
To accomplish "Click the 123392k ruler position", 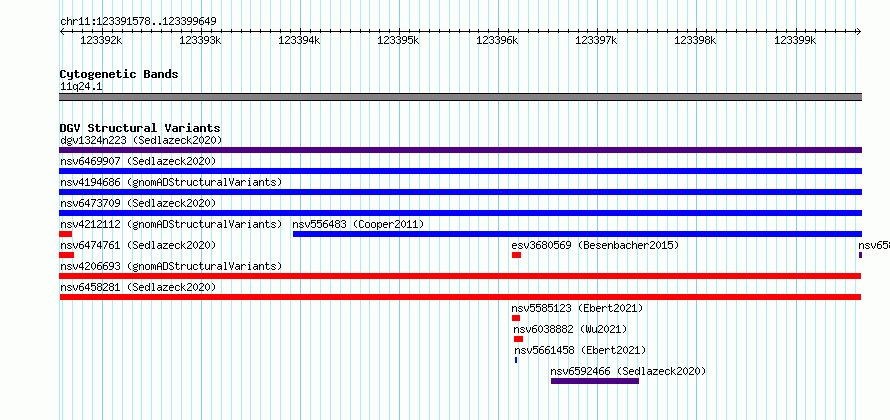I will tap(102, 40).
